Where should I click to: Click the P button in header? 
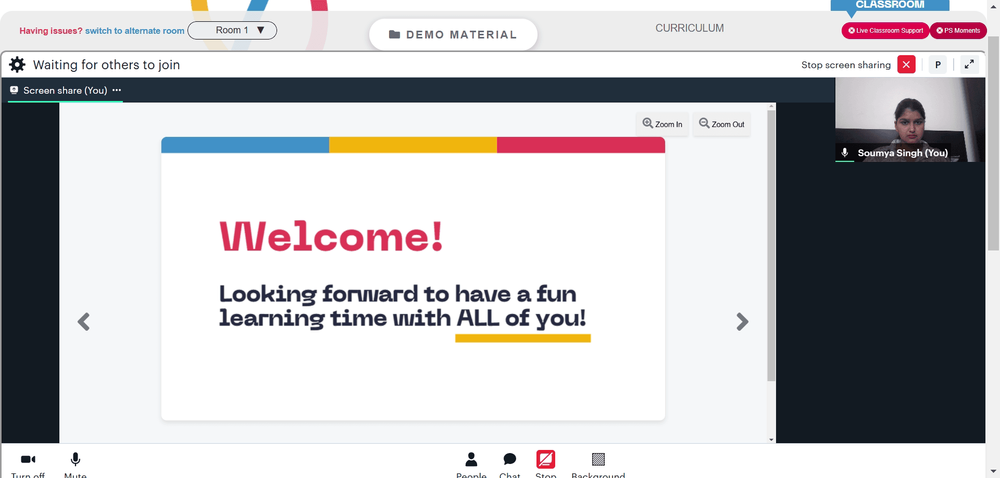click(x=938, y=64)
